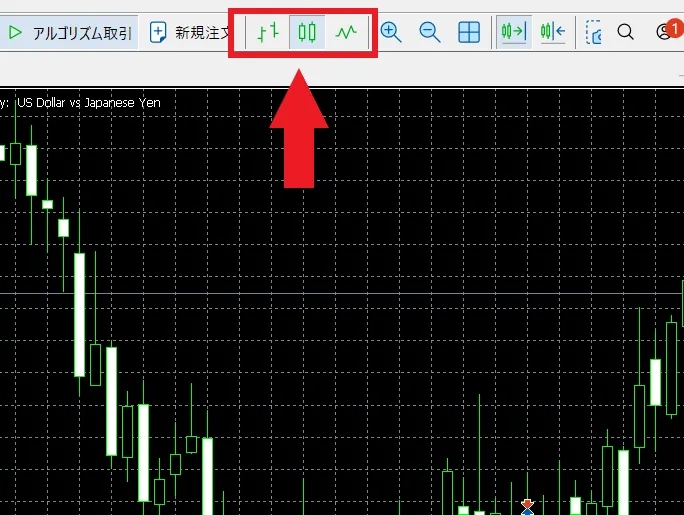
Task: Click the US Dollar vs Japanese Yen title
Action: tap(88, 102)
